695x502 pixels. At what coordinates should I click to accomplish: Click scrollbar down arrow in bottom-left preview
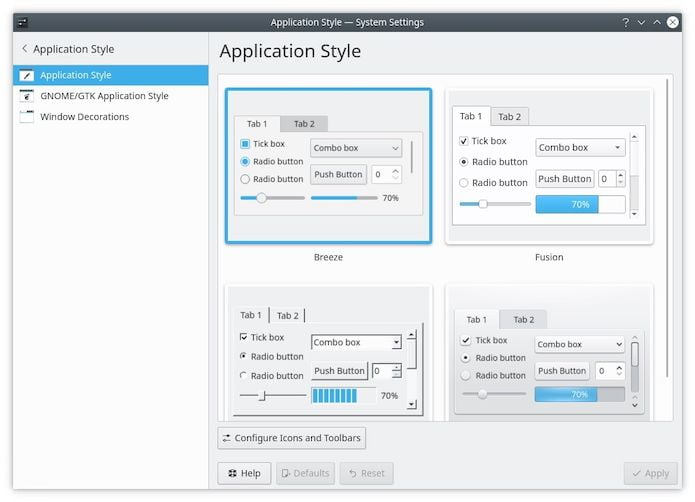click(412, 404)
